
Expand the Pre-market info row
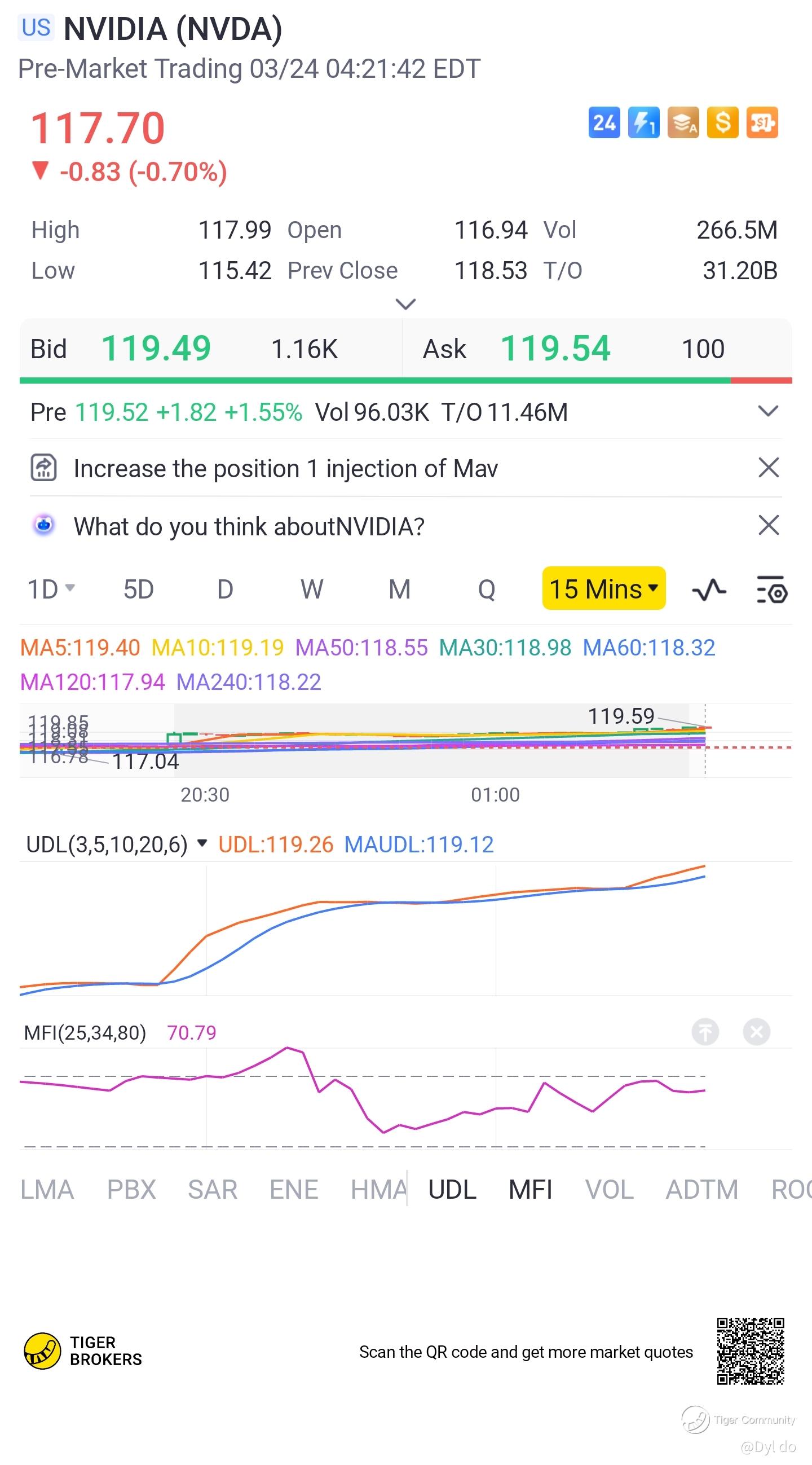(768, 411)
